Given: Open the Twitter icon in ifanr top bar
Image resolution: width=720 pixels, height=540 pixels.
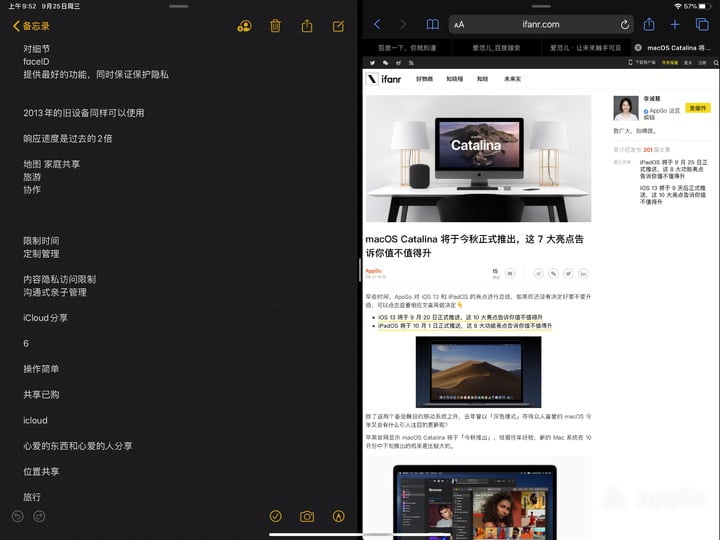Looking at the screenshot, I should (x=372, y=63).
